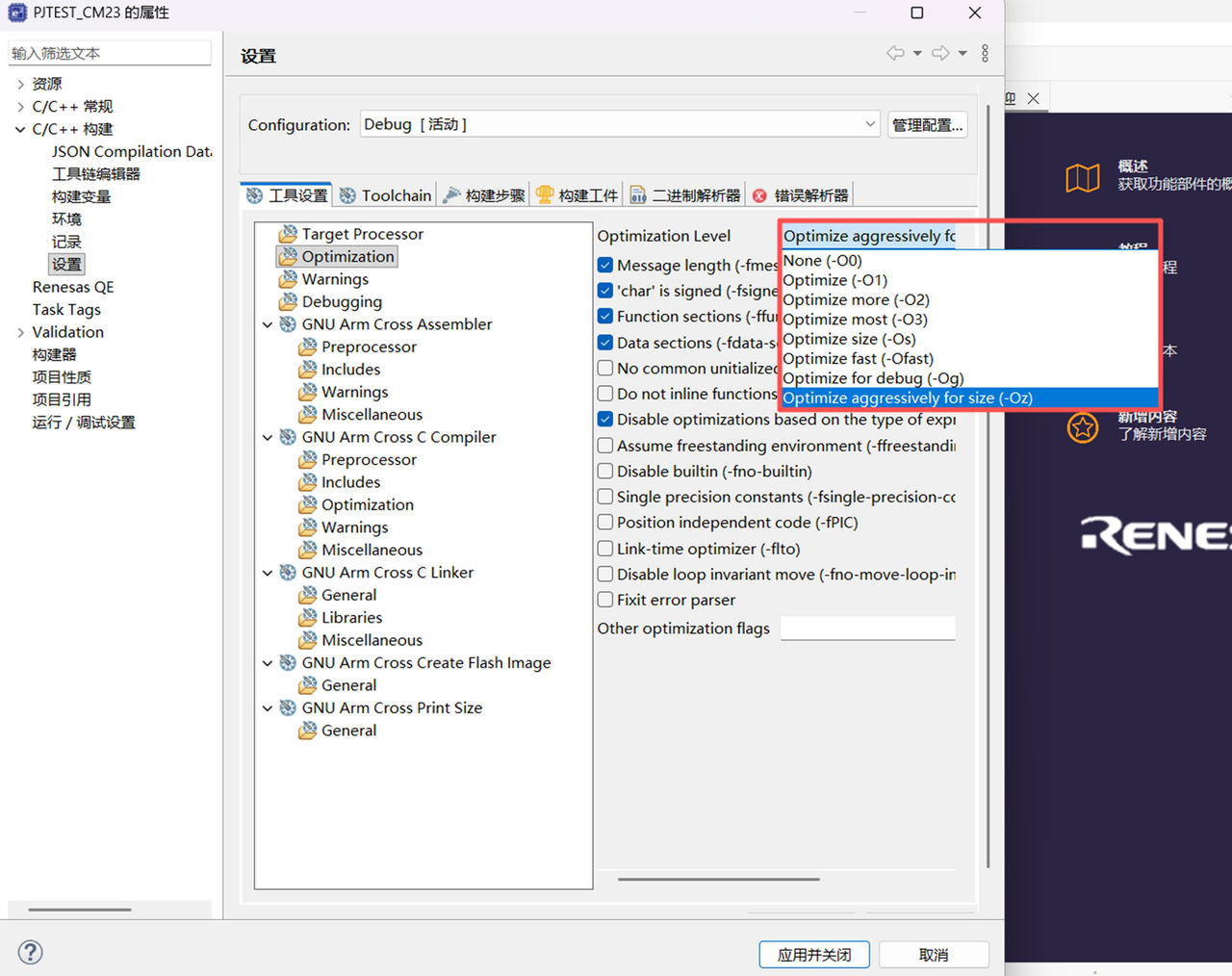Click the GNU Arm Cross C Linker icon
The height and width of the screenshot is (976, 1232).
coord(287,573)
